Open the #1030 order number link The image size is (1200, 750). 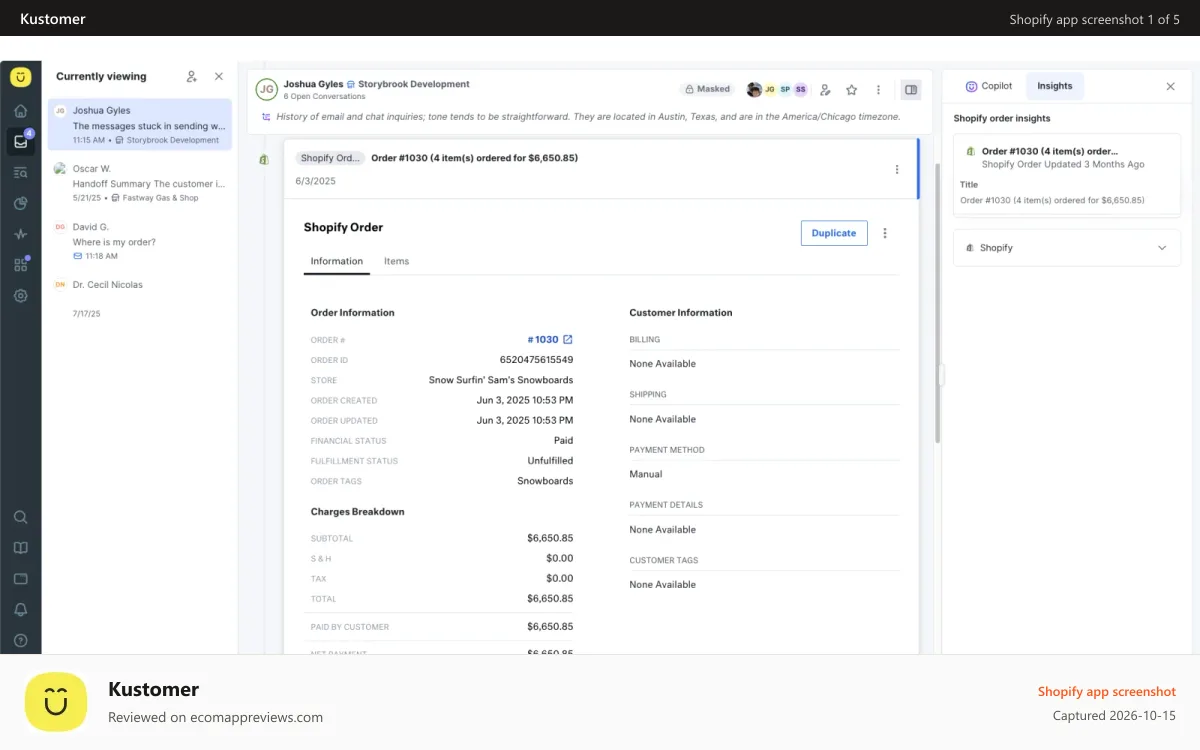(x=543, y=340)
